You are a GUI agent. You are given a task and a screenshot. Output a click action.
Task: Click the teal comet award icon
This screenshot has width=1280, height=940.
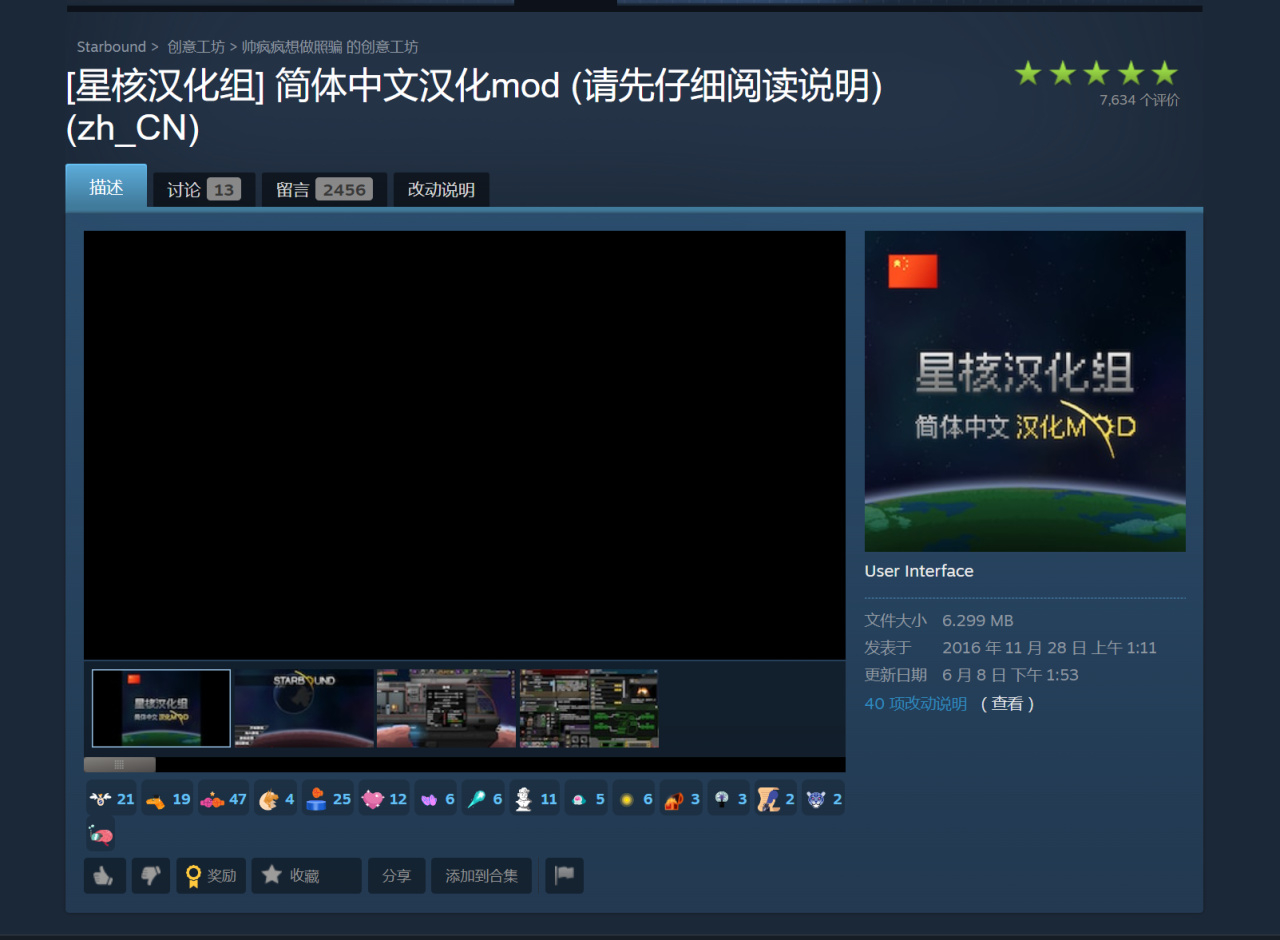click(477, 799)
